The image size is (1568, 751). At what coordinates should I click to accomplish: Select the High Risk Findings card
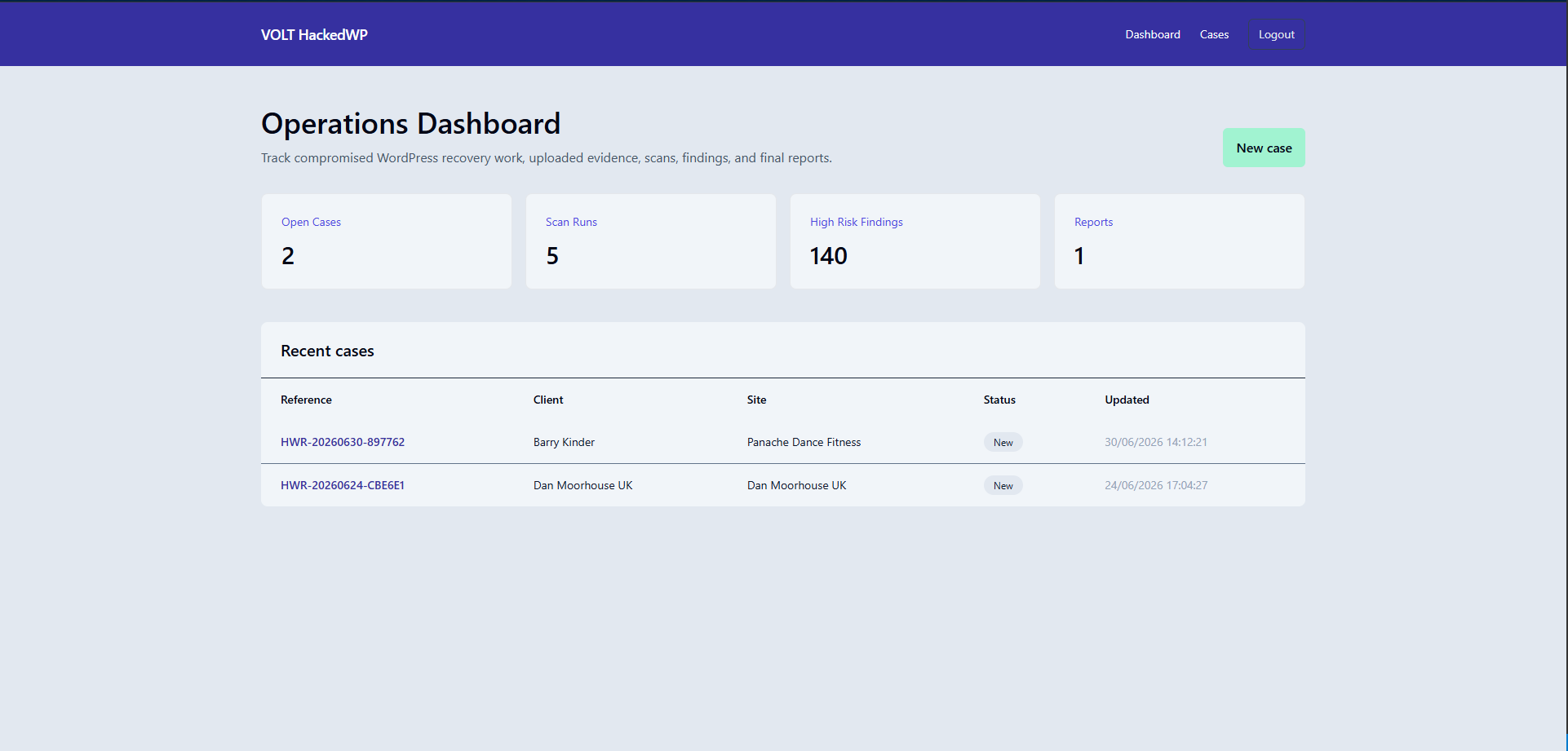click(x=915, y=241)
